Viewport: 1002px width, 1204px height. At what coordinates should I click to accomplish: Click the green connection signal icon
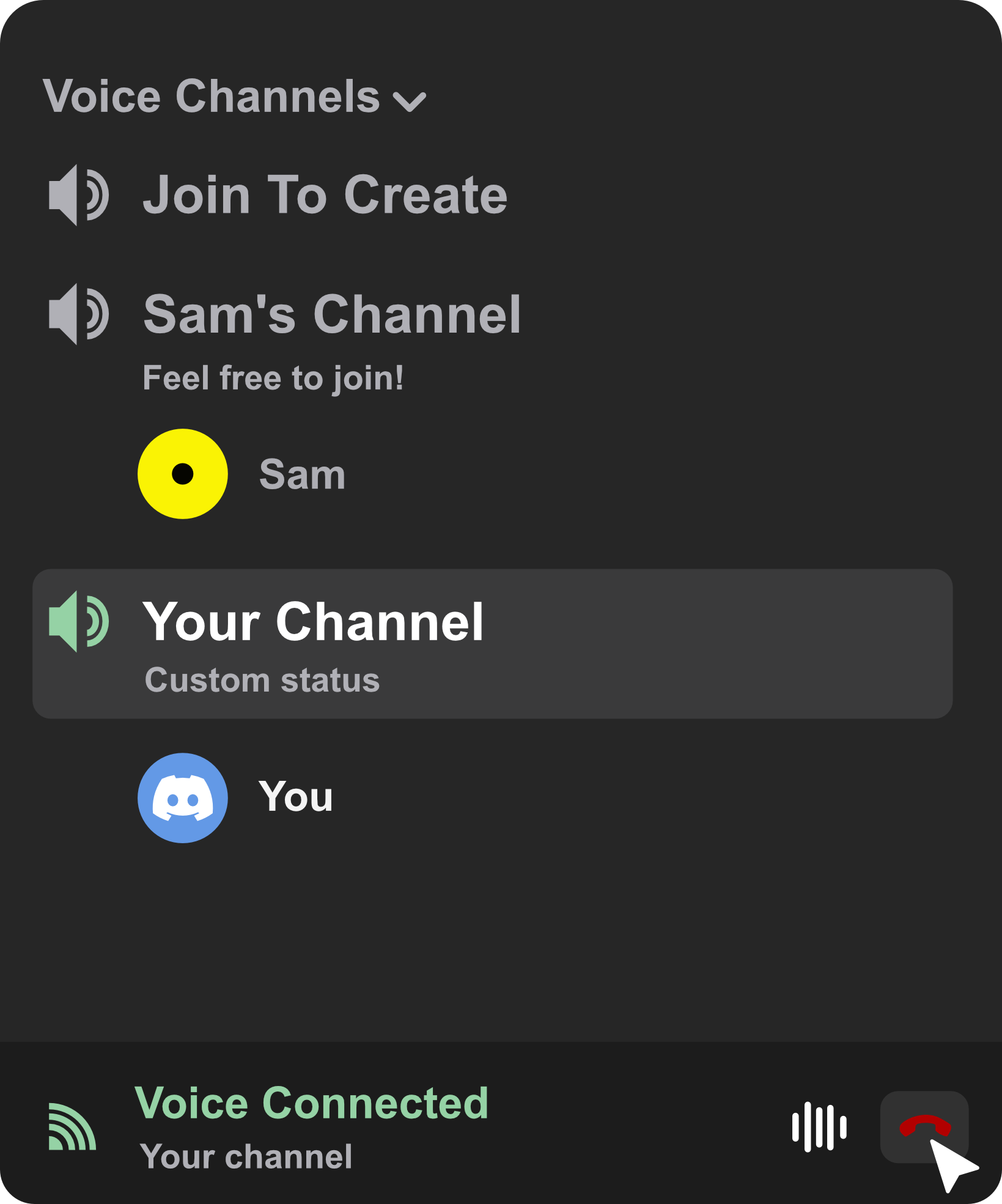pyautogui.click(x=72, y=1126)
